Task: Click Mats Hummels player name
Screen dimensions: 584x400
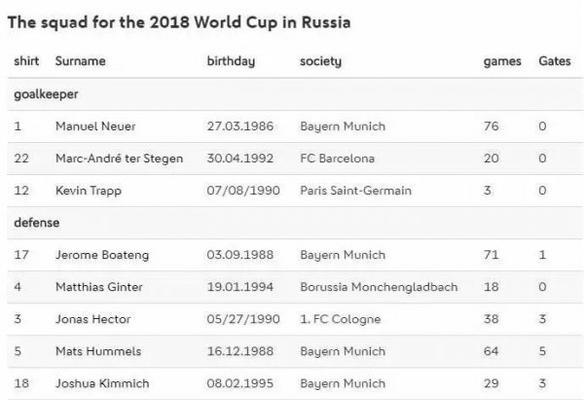Action: click(x=98, y=351)
